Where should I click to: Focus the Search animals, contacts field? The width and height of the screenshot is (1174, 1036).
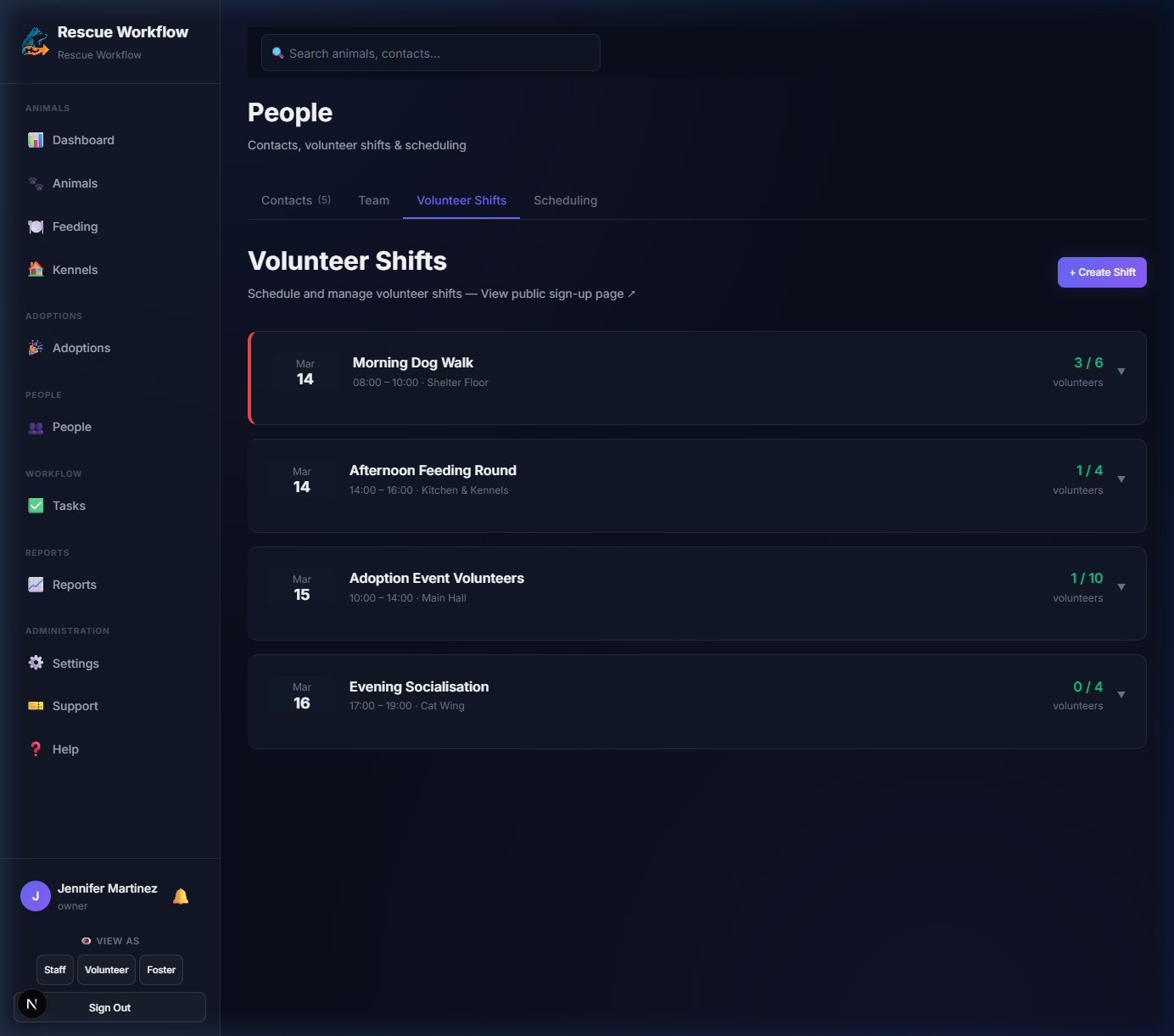tap(431, 53)
